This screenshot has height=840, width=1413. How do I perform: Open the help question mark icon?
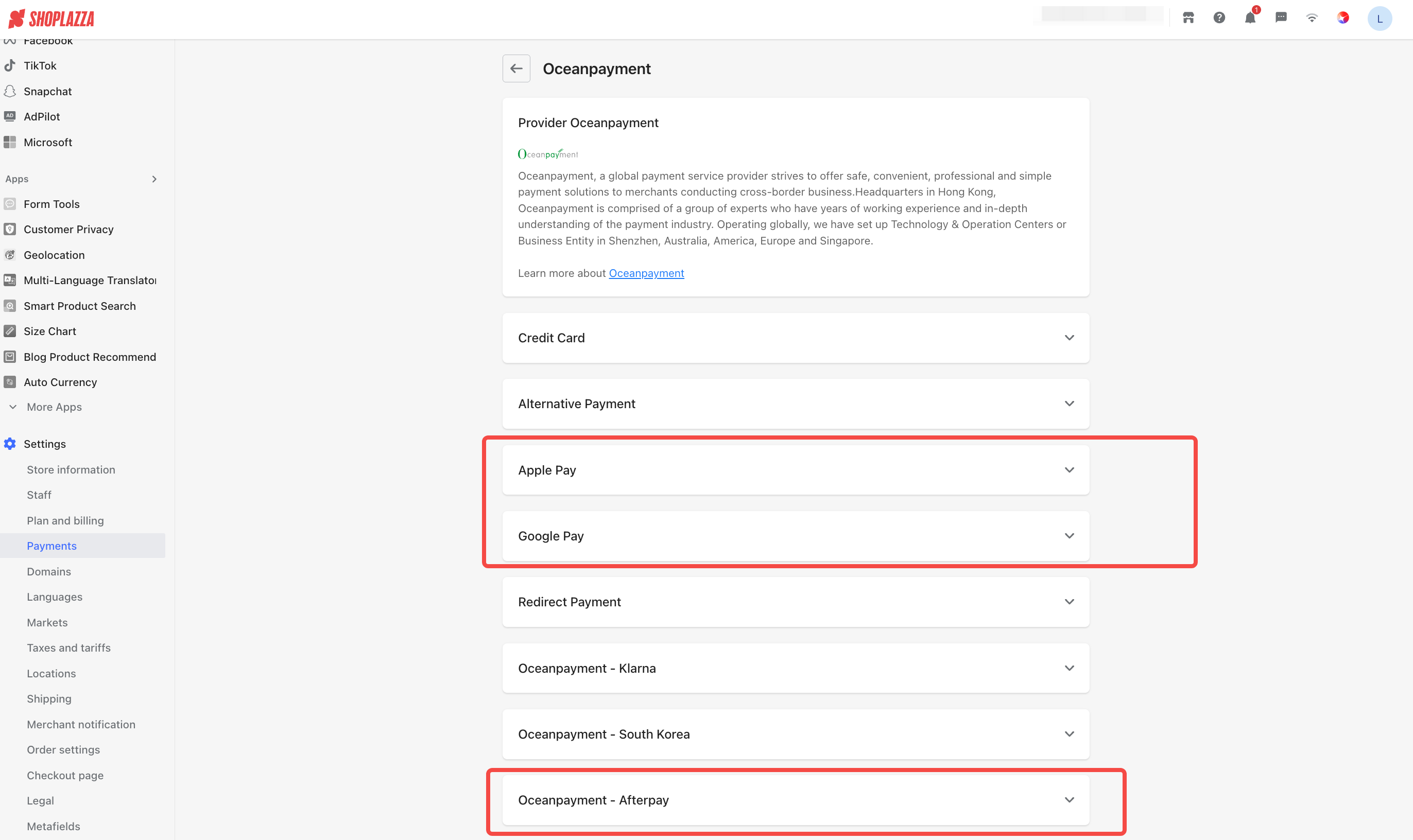pos(1219,18)
